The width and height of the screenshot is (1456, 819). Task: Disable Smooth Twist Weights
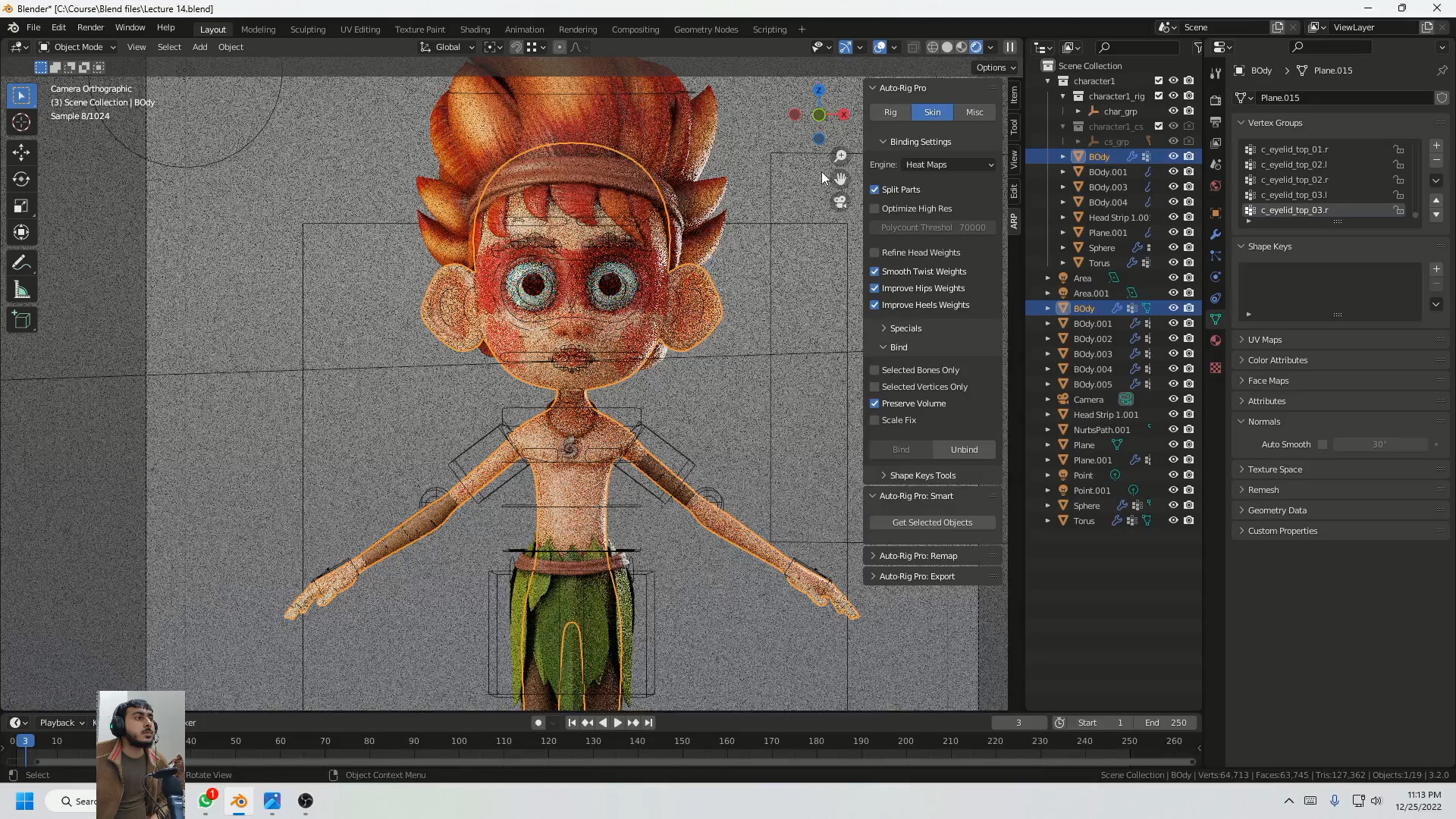875,271
